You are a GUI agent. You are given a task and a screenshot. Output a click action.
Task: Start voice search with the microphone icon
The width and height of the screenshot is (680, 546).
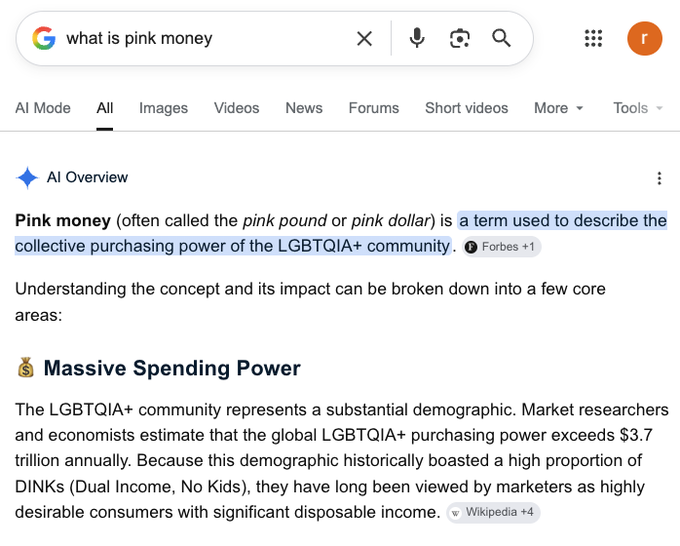417,38
